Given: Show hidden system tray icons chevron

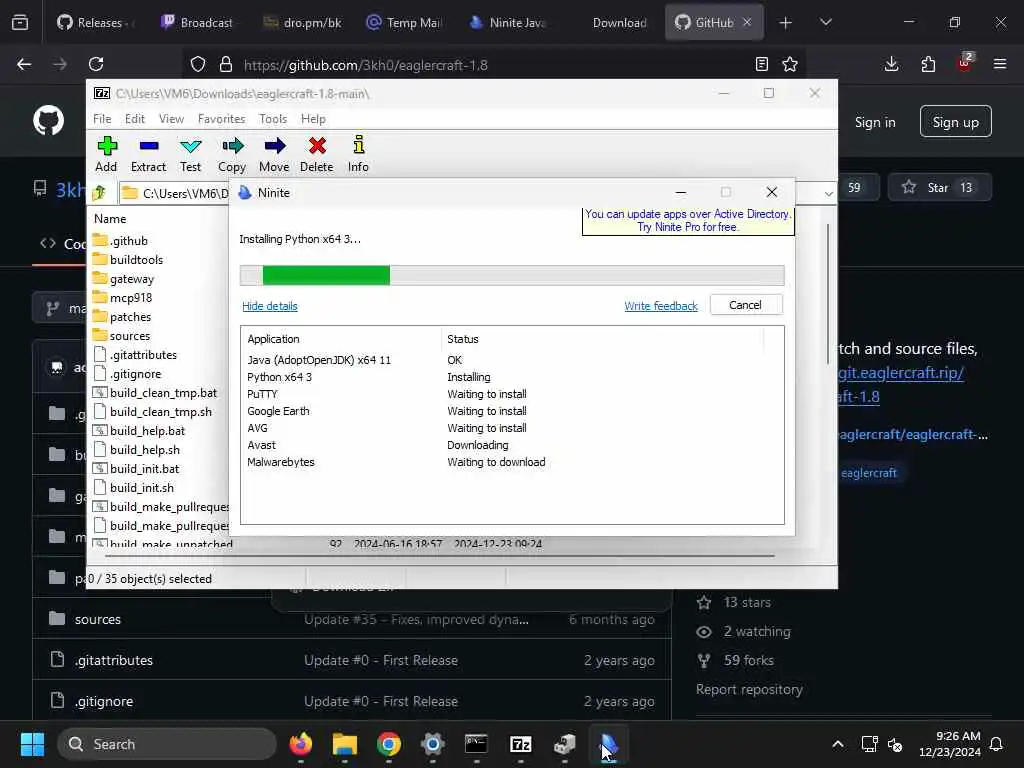Looking at the screenshot, I should click(x=838, y=744).
